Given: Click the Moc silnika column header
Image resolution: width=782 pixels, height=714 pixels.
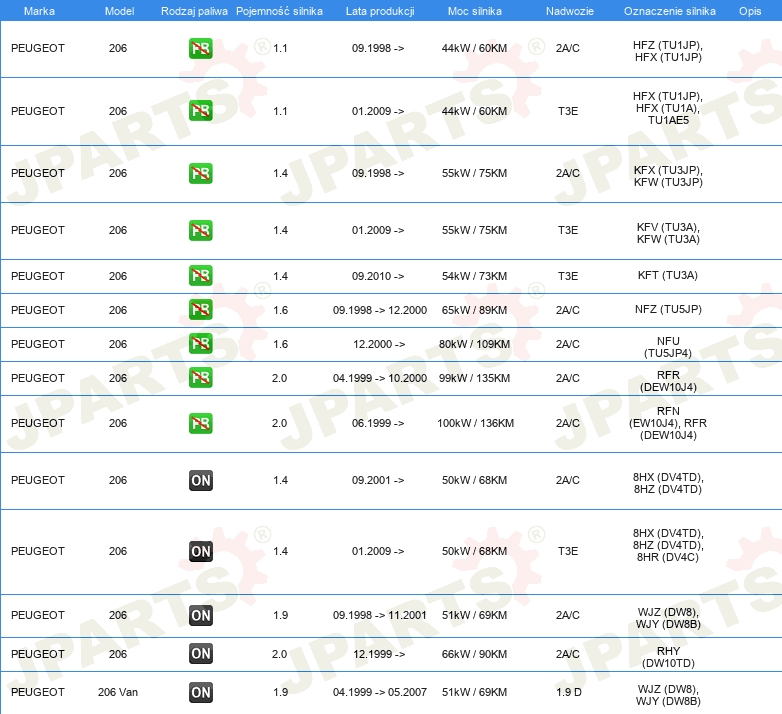Looking at the screenshot, I should 474,11.
